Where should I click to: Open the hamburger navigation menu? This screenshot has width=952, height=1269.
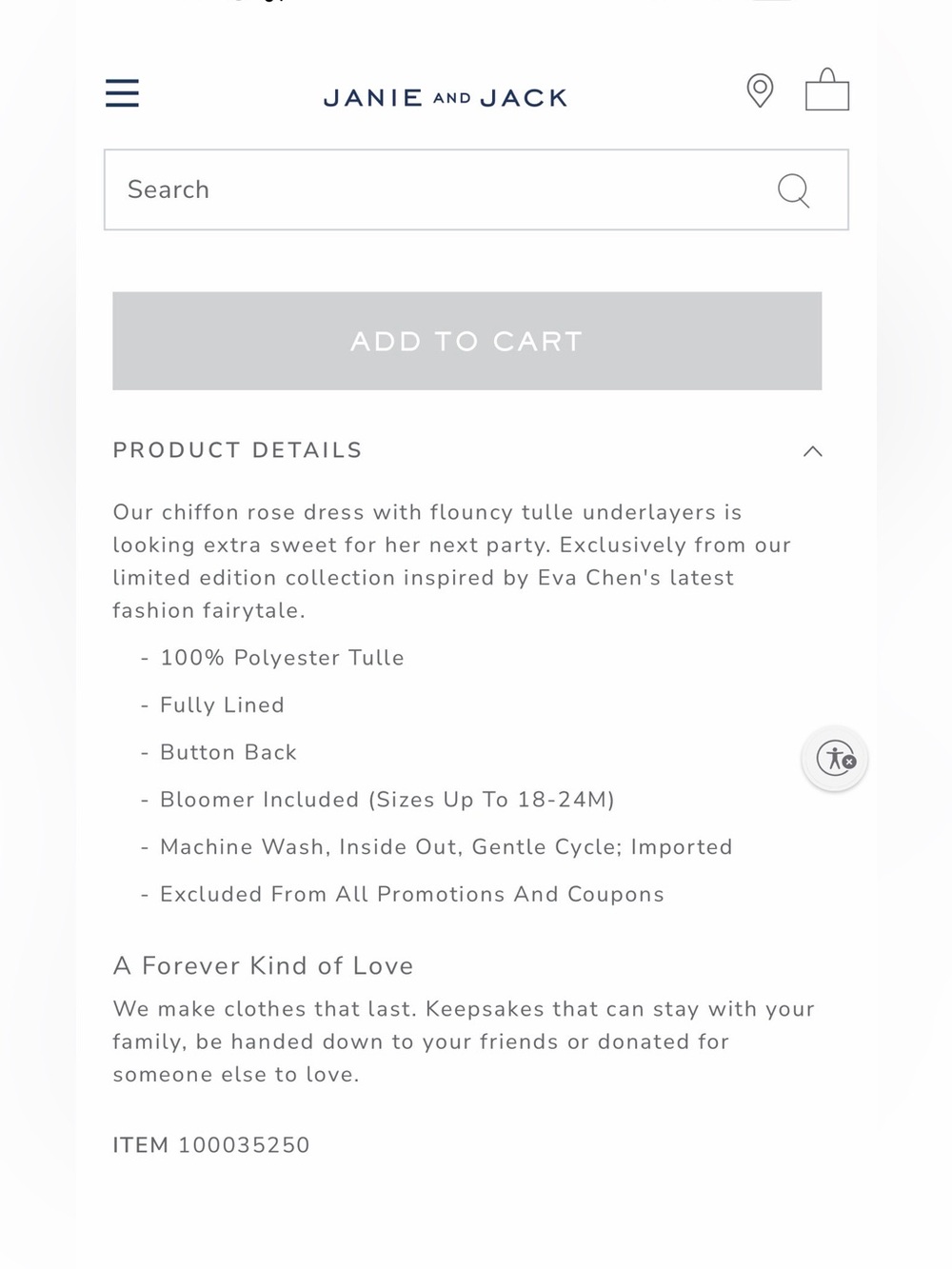[x=122, y=93]
